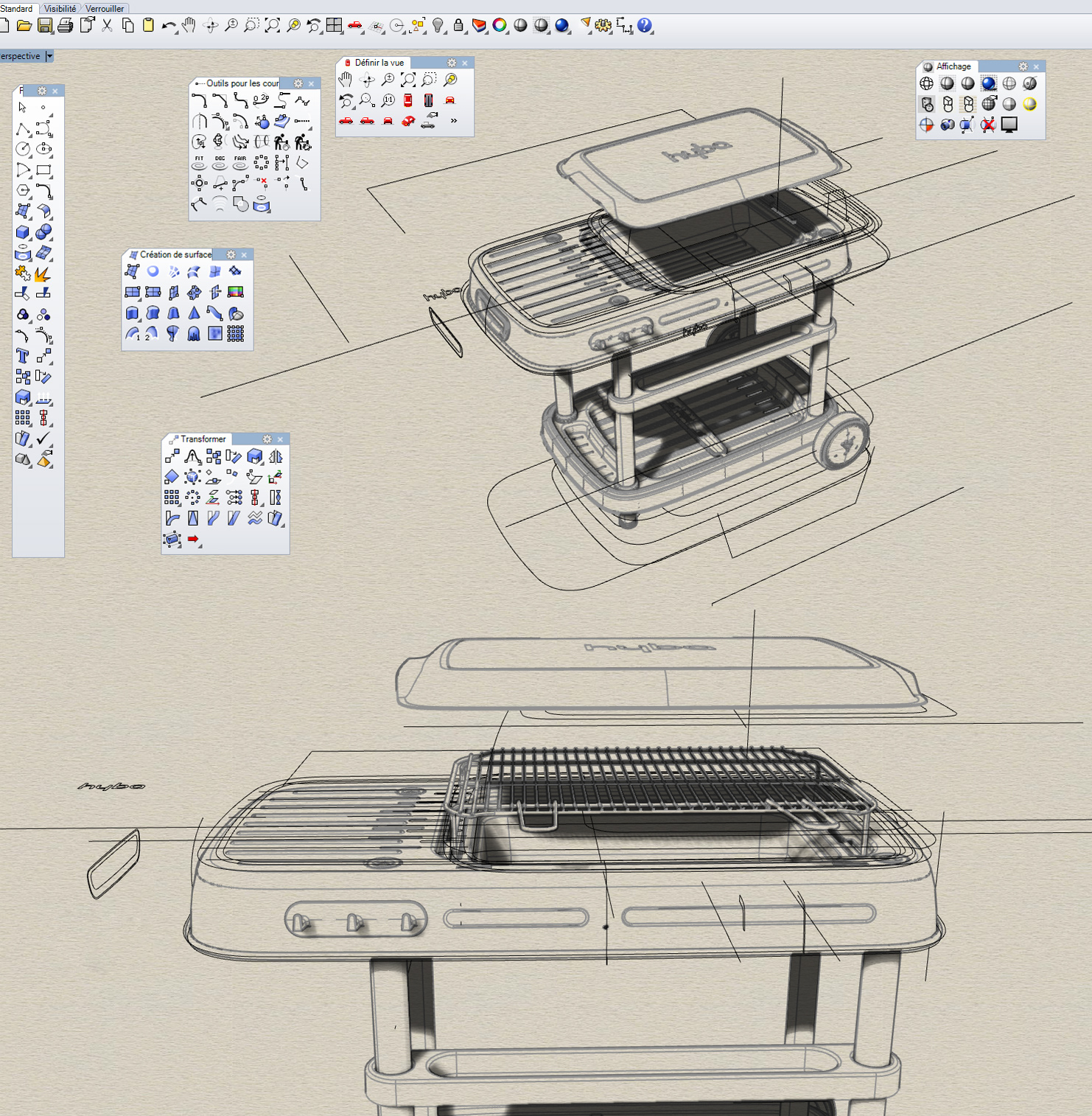The width and height of the screenshot is (1092, 1116).
Task: Open the Perspective viewport dropdown arrow
Action: (x=49, y=56)
